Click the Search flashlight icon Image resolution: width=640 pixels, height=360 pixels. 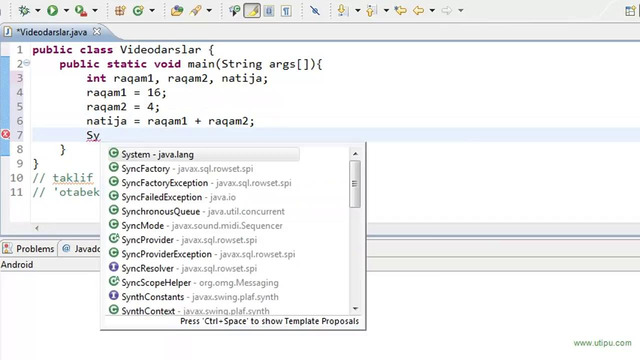pyautogui.click(x=196, y=10)
